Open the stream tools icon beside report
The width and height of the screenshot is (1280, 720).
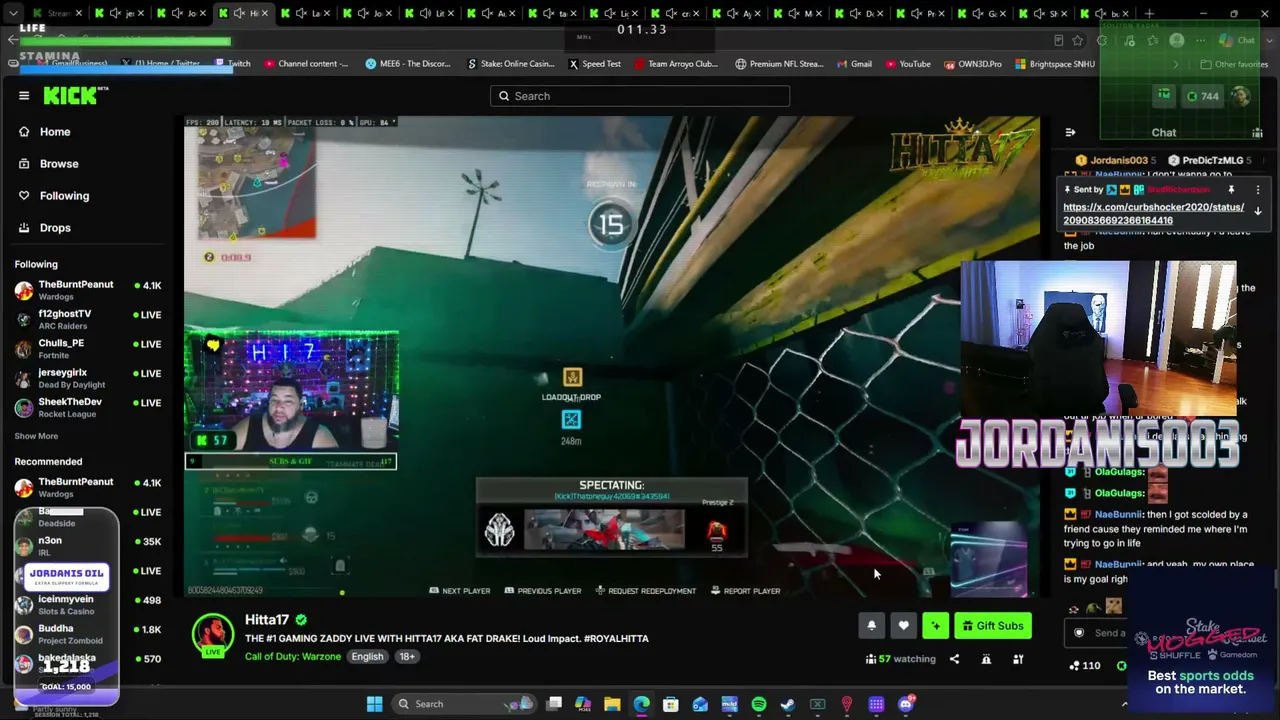tap(1018, 659)
